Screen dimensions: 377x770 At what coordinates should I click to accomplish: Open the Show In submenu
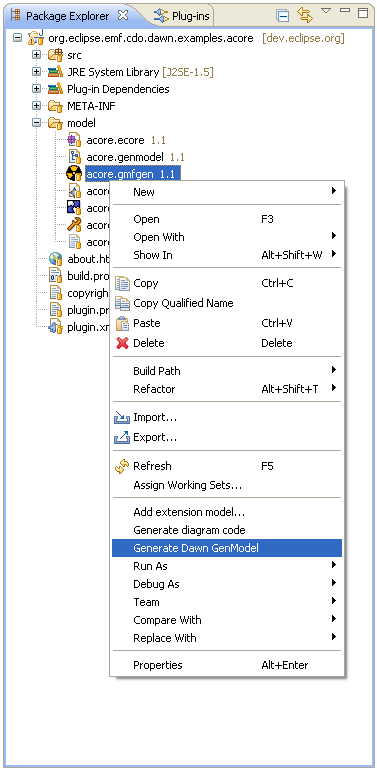tap(227, 255)
